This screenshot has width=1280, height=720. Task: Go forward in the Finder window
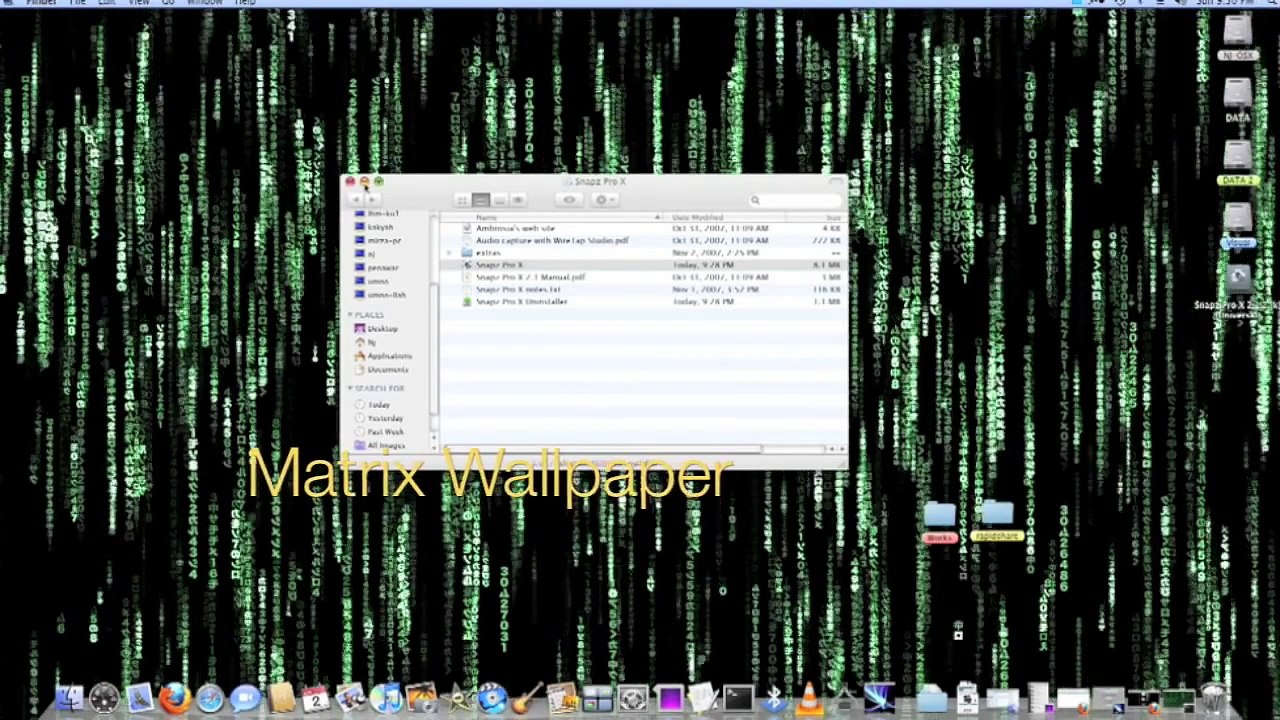coord(372,200)
